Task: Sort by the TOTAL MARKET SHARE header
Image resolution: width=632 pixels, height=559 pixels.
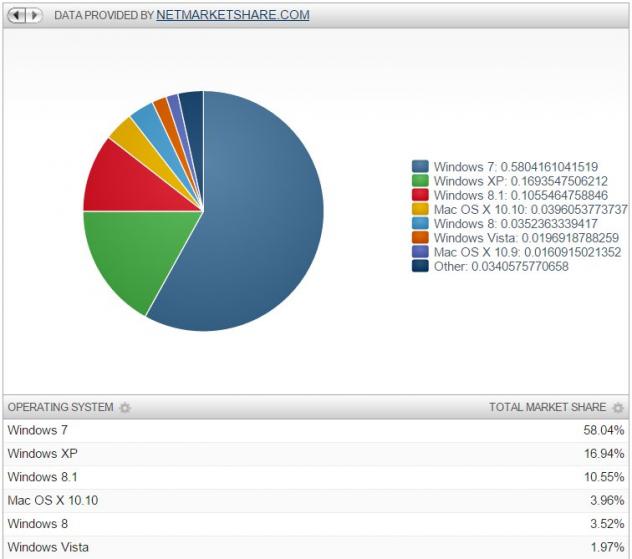Action: 547,408
